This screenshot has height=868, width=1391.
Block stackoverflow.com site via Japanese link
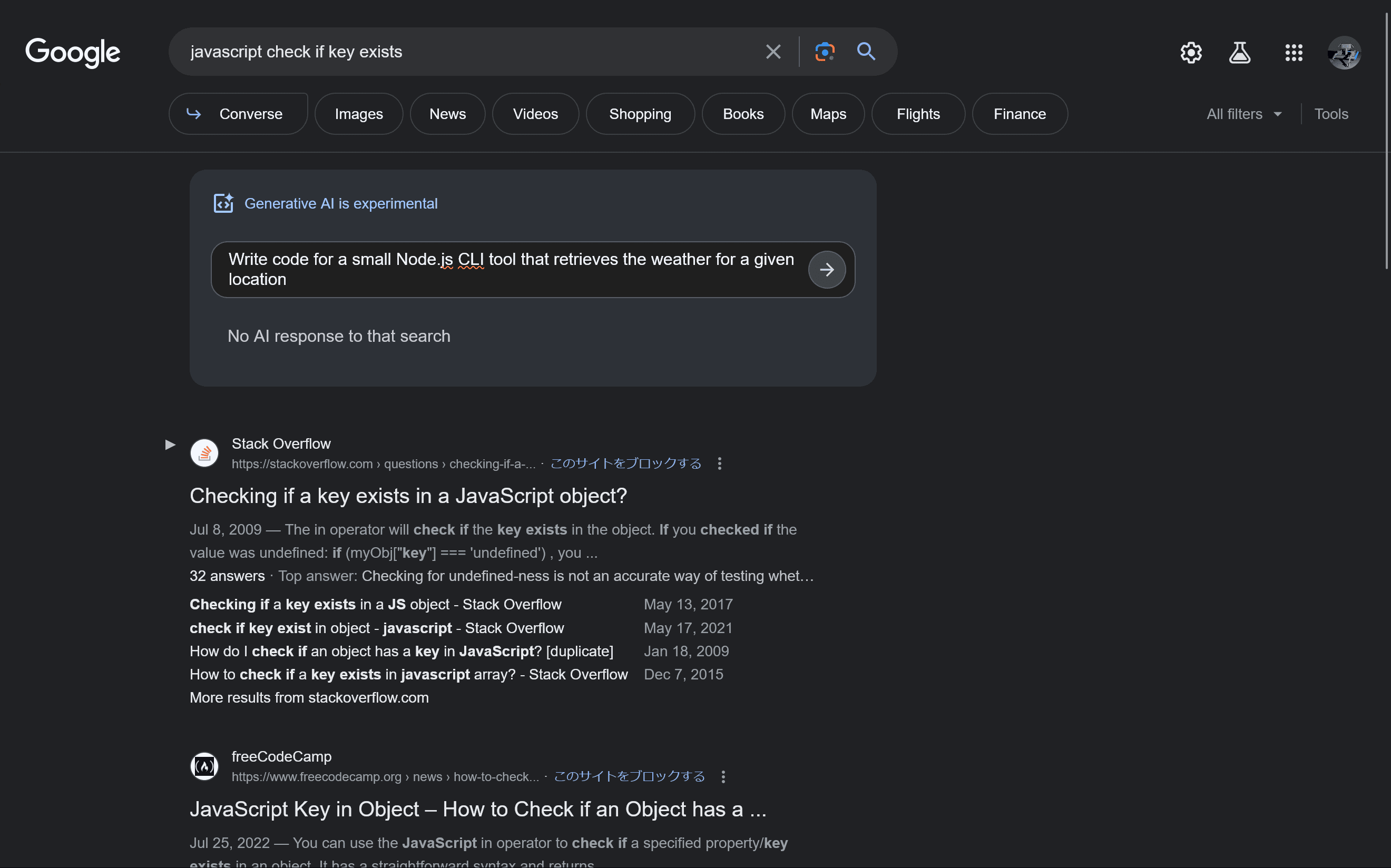pos(626,463)
